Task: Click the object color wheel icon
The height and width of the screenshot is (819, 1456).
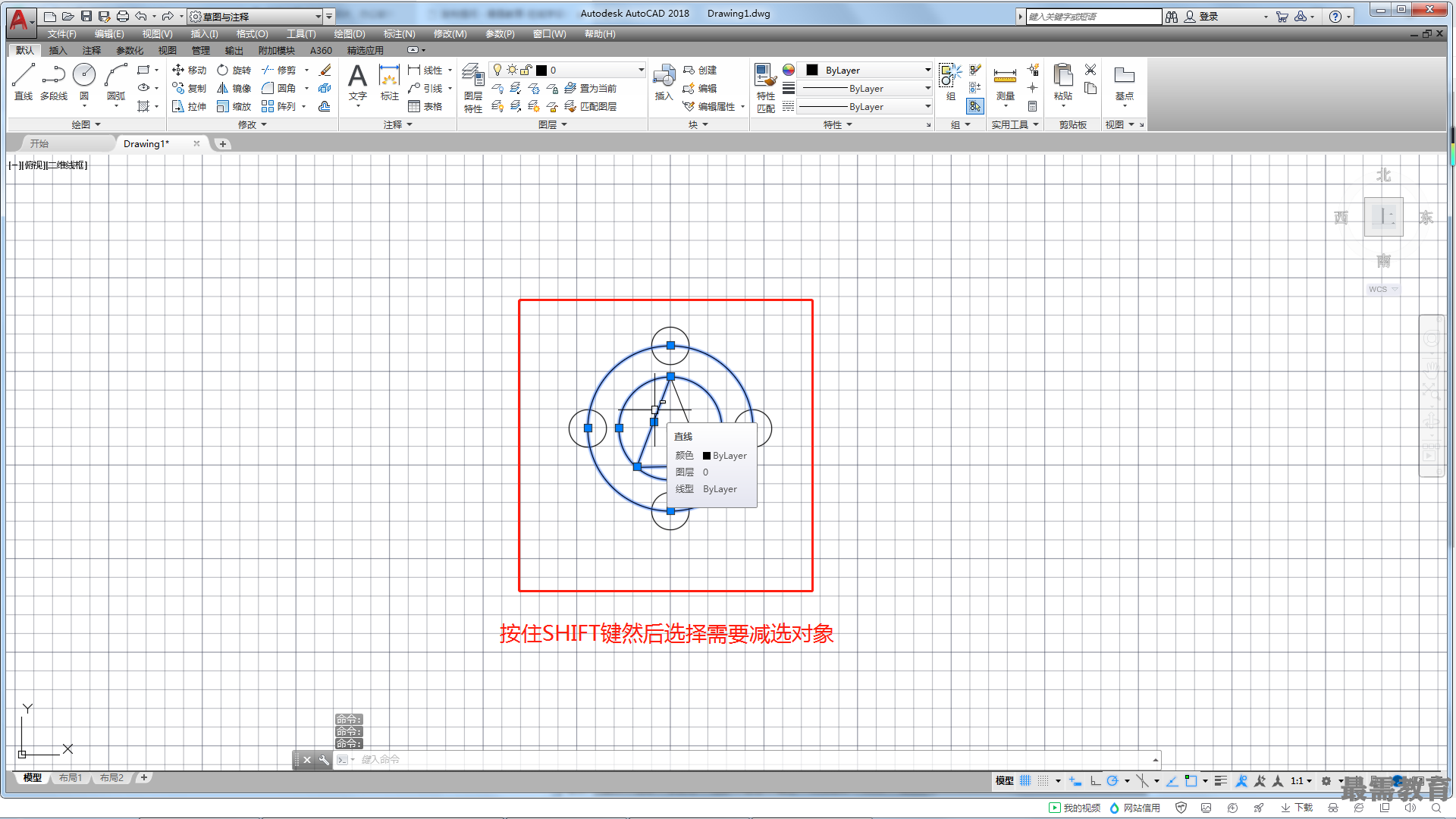Action: click(x=789, y=70)
